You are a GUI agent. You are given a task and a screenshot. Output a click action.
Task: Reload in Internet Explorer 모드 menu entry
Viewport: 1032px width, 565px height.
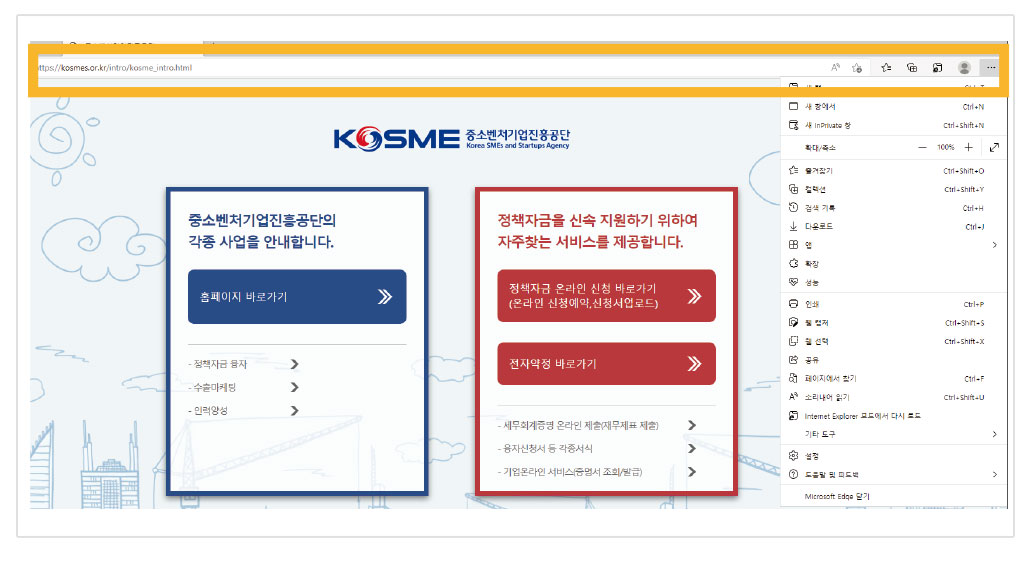tap(894, 416)
